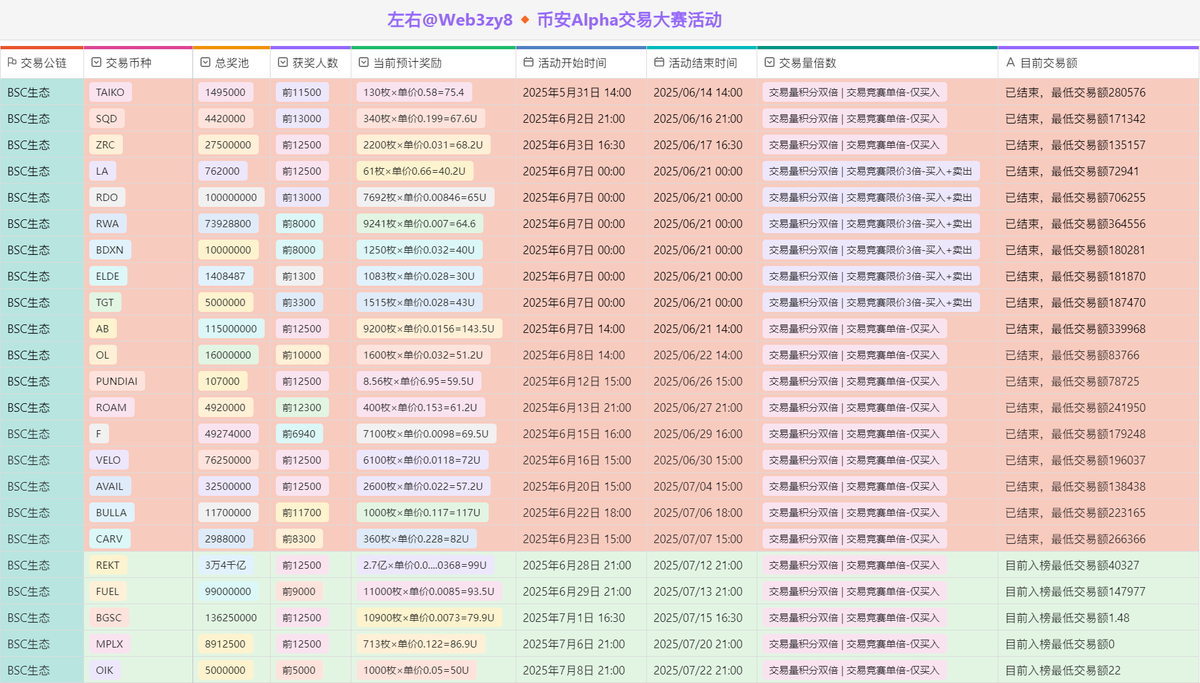Select the ROAM token tag
Viewport: 1200px width, 683px height.
[111, 407]
